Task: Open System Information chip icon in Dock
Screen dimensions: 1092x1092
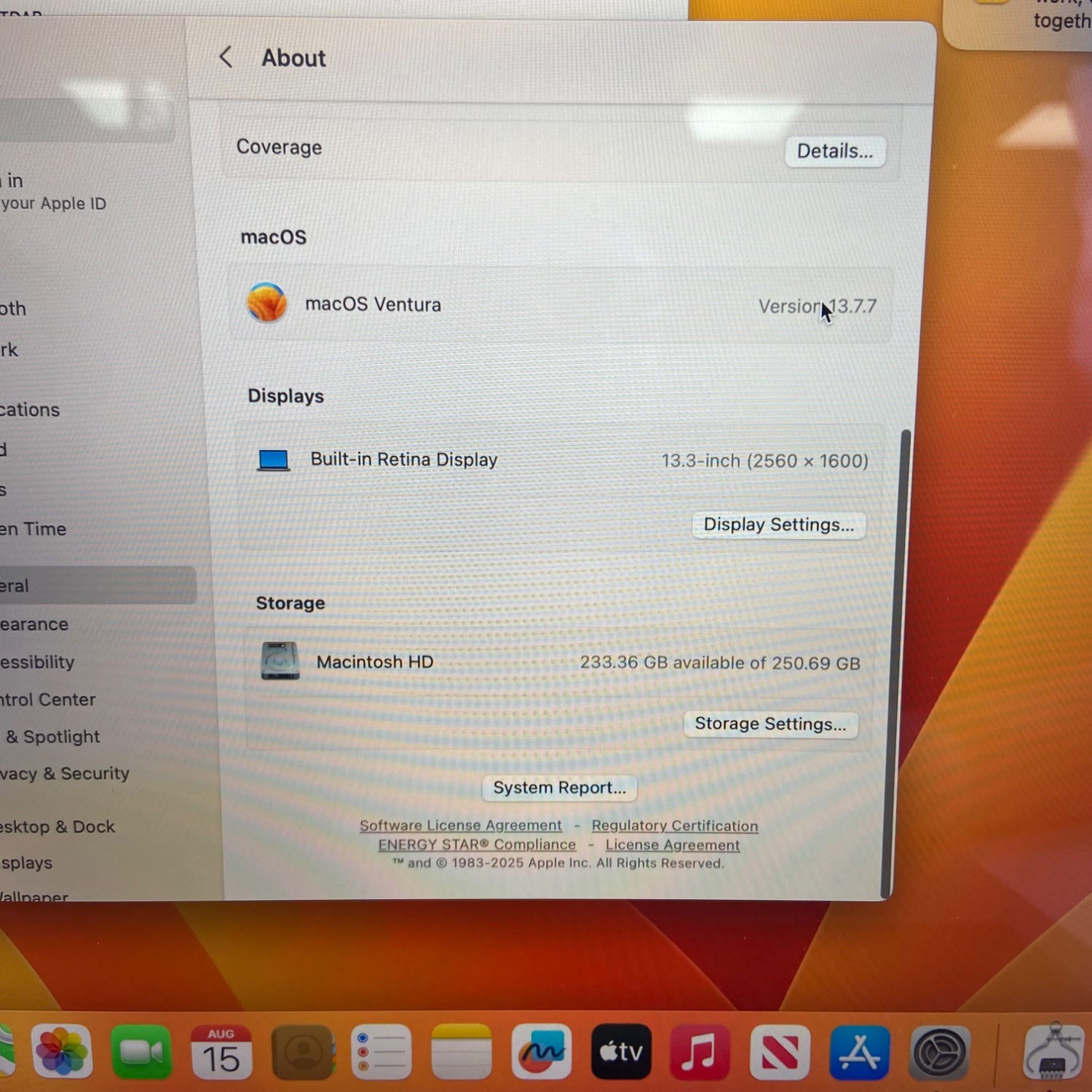Action: (1055, 1052)
